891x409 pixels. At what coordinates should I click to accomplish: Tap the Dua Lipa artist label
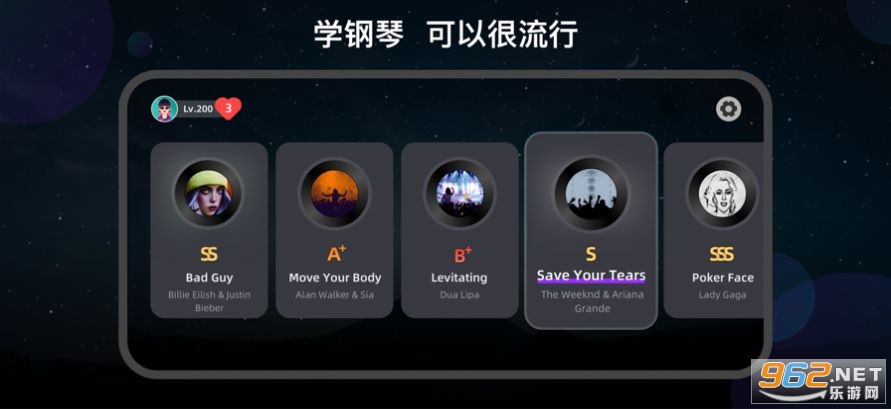(x=459, y=295)
